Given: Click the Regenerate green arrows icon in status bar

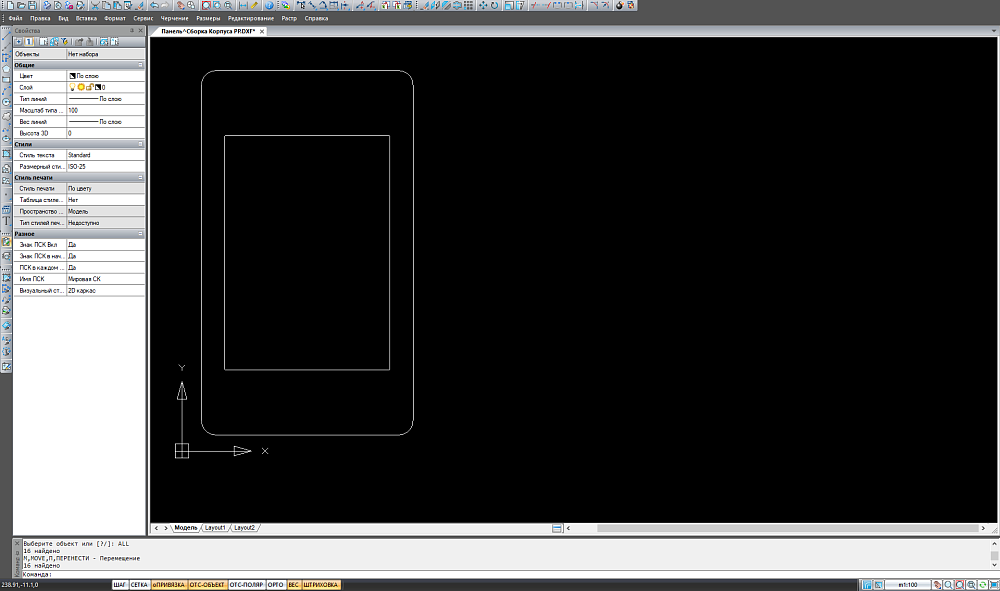Looking at the screenshot, I should pyautogui.click(x=983, y=585).
